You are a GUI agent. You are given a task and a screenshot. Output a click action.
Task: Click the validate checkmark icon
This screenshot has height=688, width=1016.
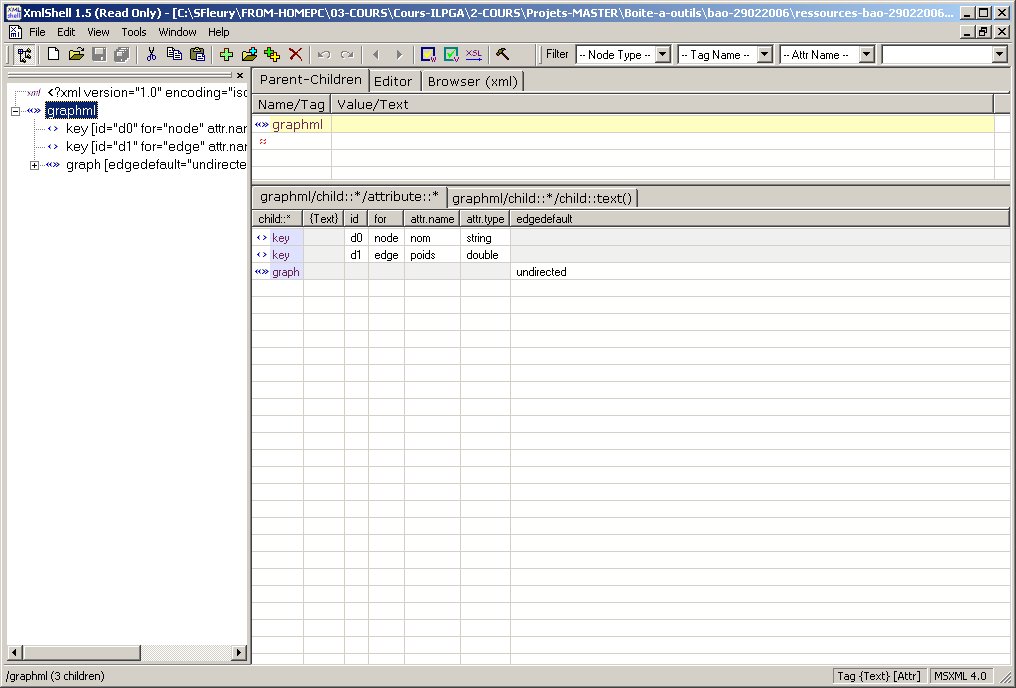click(x=451, y=55)
